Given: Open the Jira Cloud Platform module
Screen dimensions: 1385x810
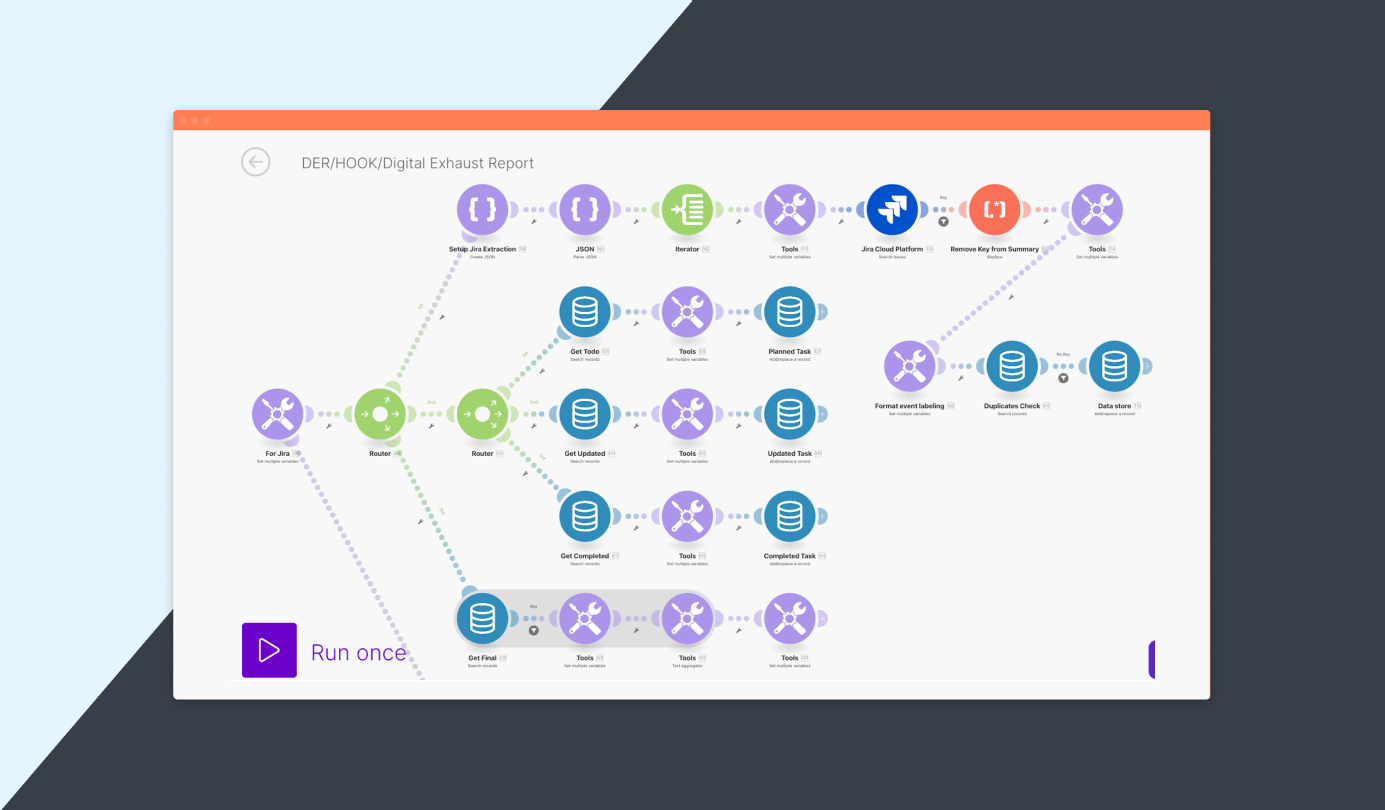Looking at the screenshot, I should (x=892, y=210).
